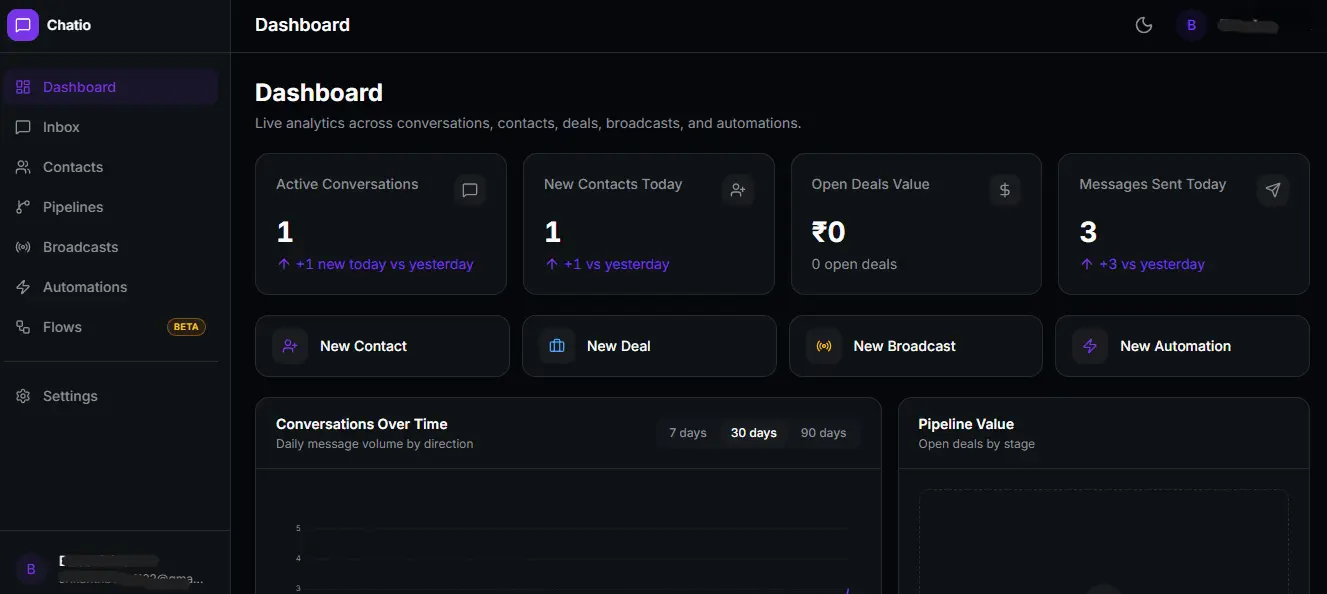Click 'Daily message volume by direction' subtitle

tap(375, 444)
